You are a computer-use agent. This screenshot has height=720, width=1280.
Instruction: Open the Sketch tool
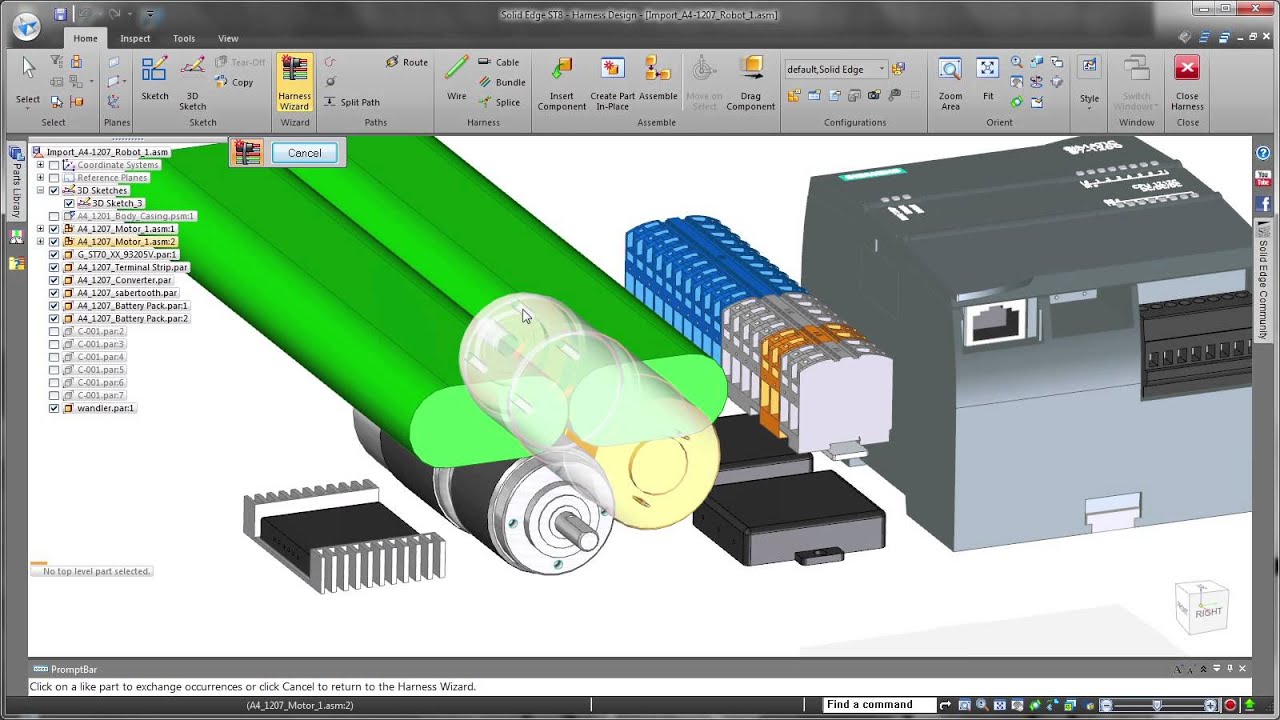click(155, 79)
